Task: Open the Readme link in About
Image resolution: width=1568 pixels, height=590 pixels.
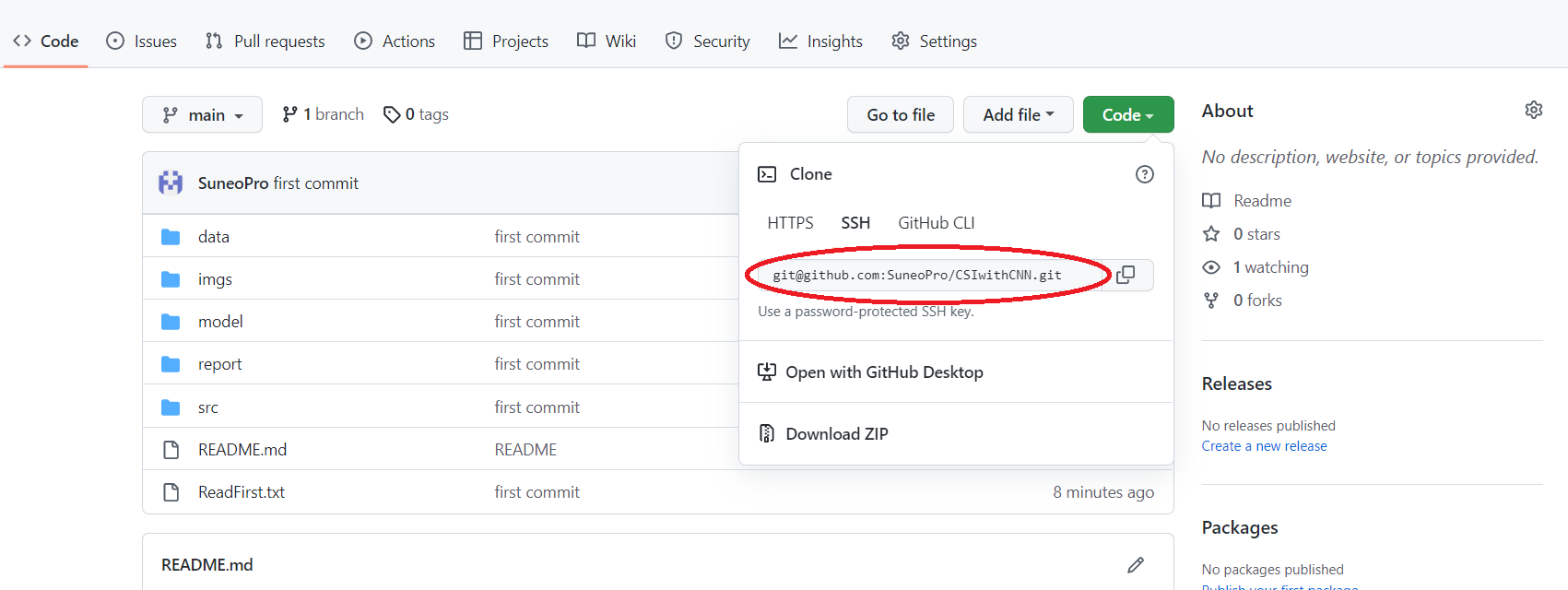Action: [1262, 201]
